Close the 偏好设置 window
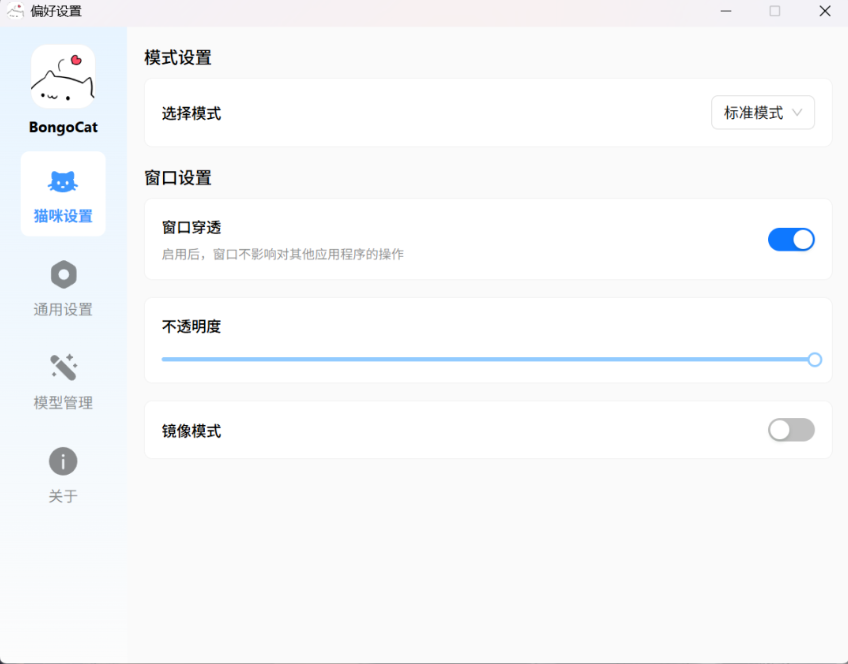The image size is (848, 664). (824, 11)
